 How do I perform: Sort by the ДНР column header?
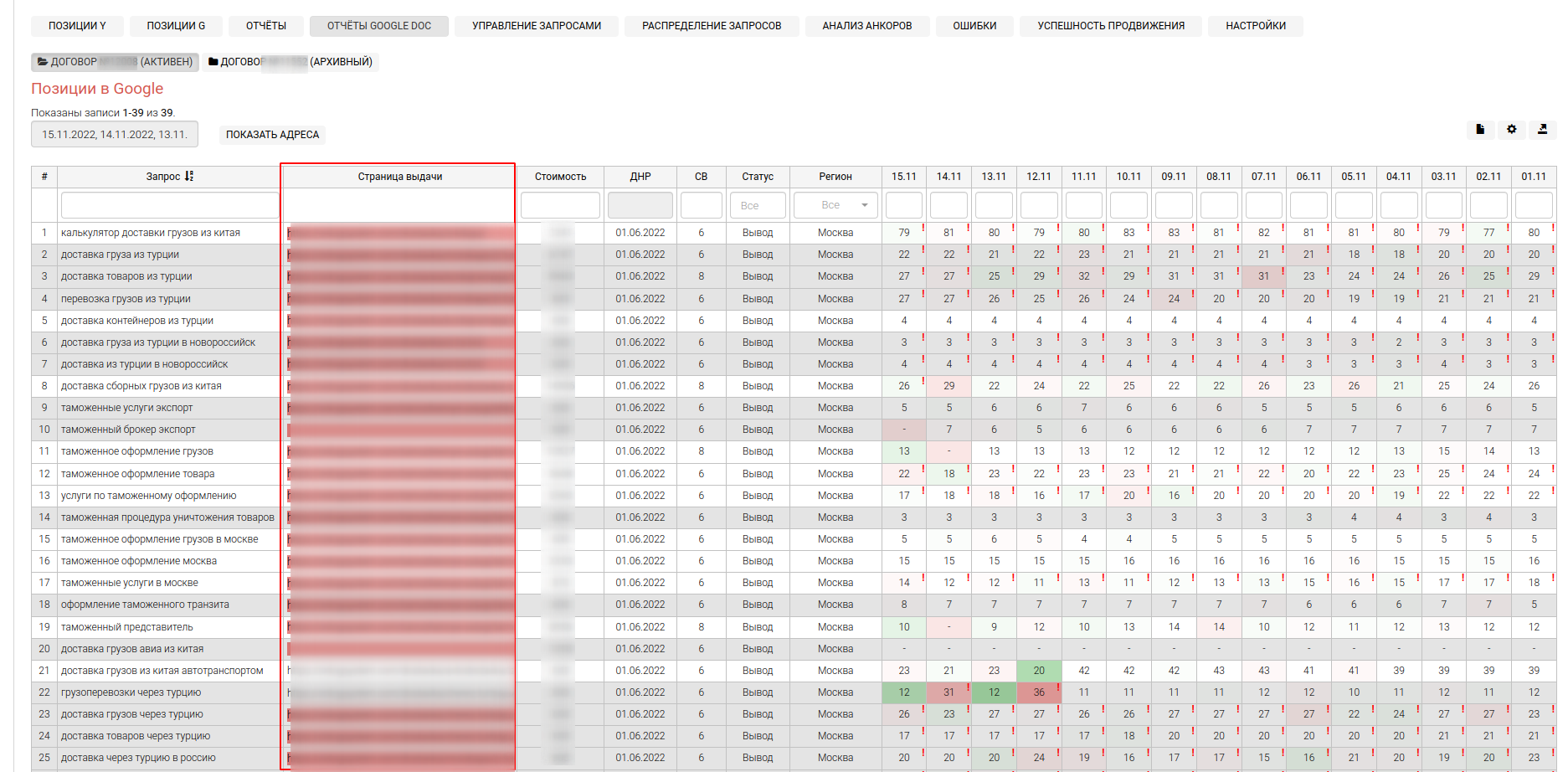coord(640,177)
